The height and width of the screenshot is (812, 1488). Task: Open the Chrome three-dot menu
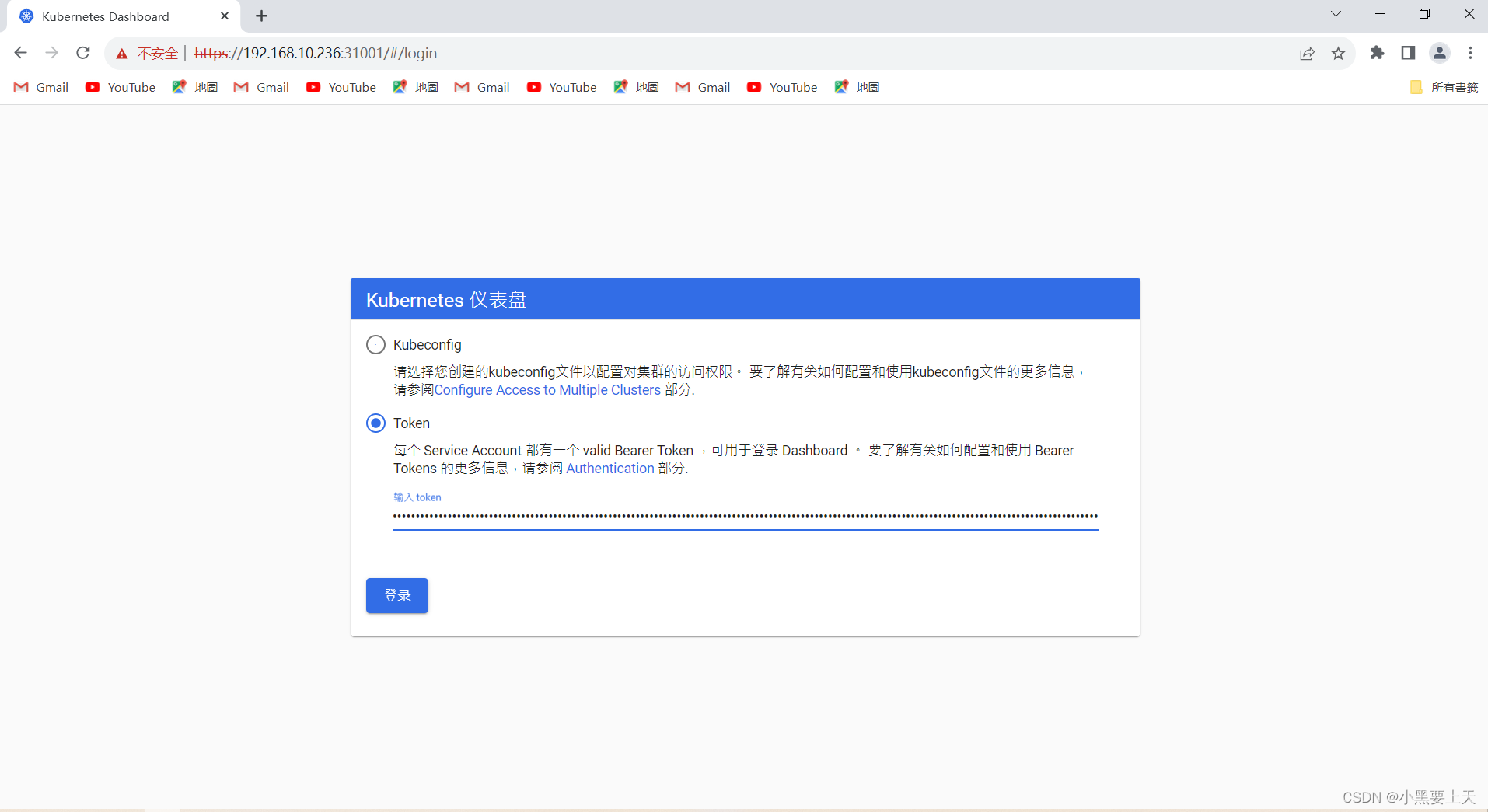(1470, 53)
